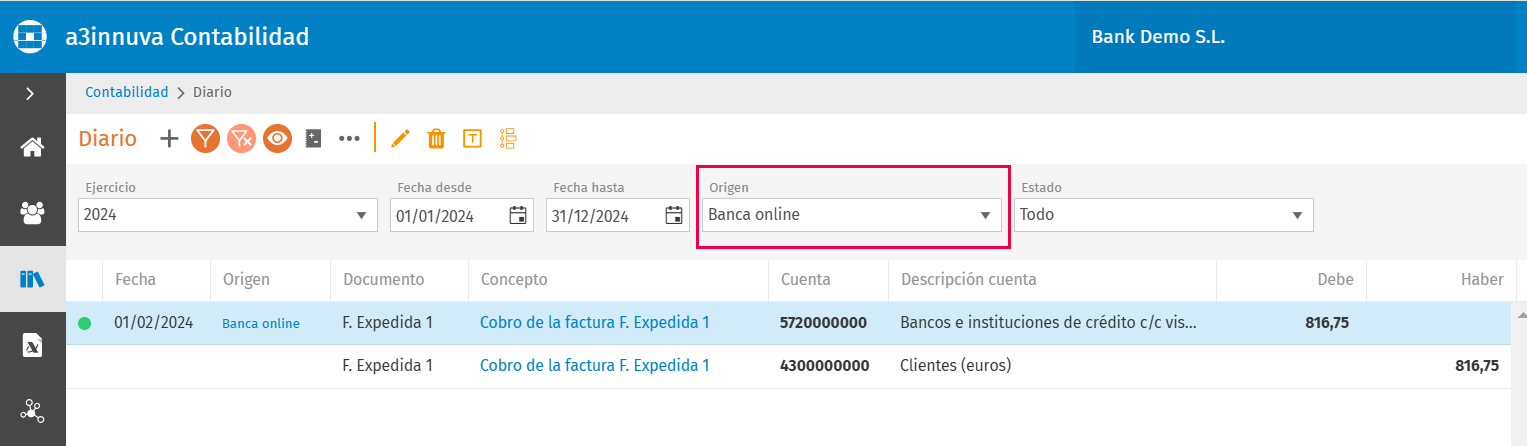This screenshot has height=446, width=1527.
Task: Edit entry with the pencil icon
Action: pos(401,138)
